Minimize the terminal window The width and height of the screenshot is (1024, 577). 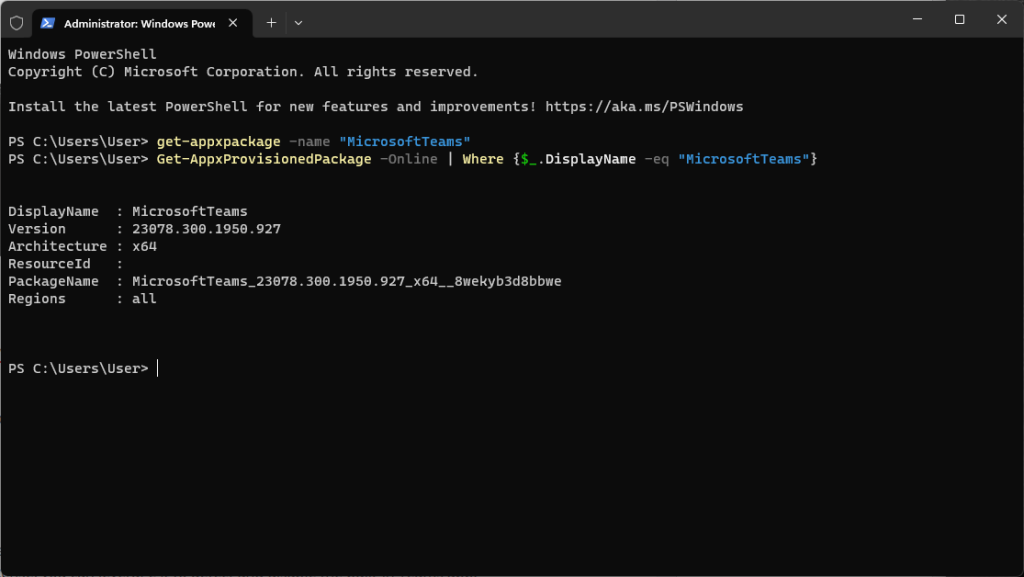pyautogui.click(x=914, y=20)
